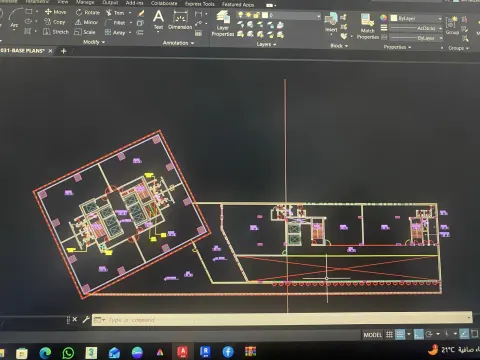This screenshot has width=480, height=360.
Task: Toggle ortho mode in status bar
Action: (x=419, y=334)
